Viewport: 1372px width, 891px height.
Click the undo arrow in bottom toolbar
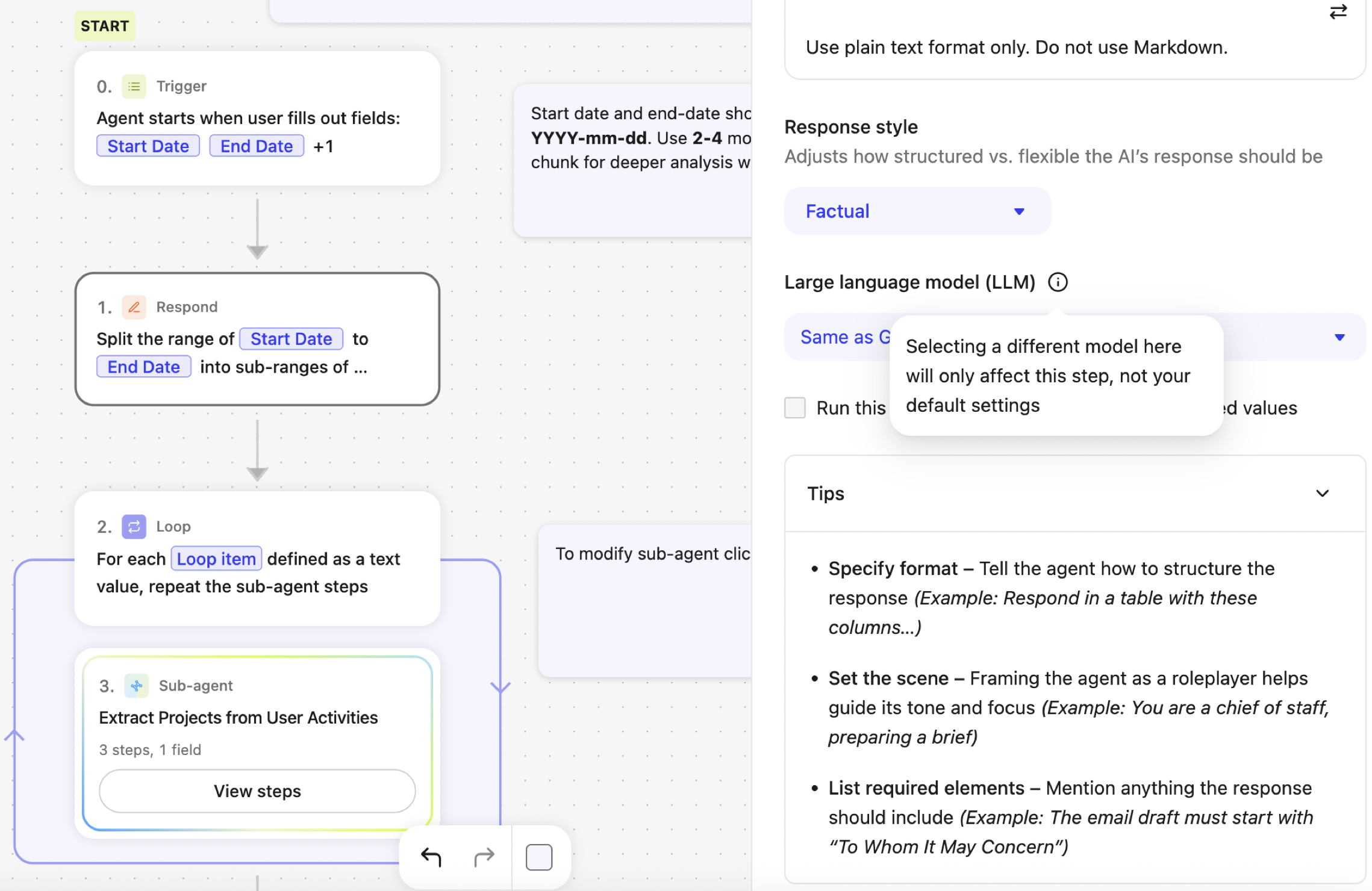coord(431,857)
